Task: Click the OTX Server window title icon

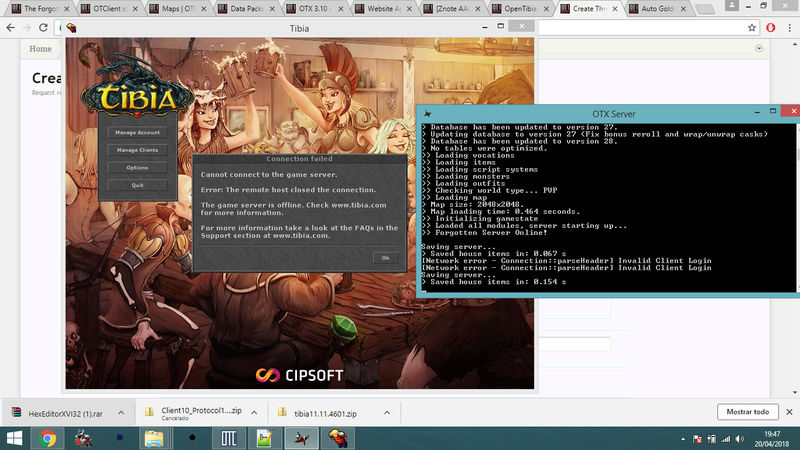Action: coord(427,114)
